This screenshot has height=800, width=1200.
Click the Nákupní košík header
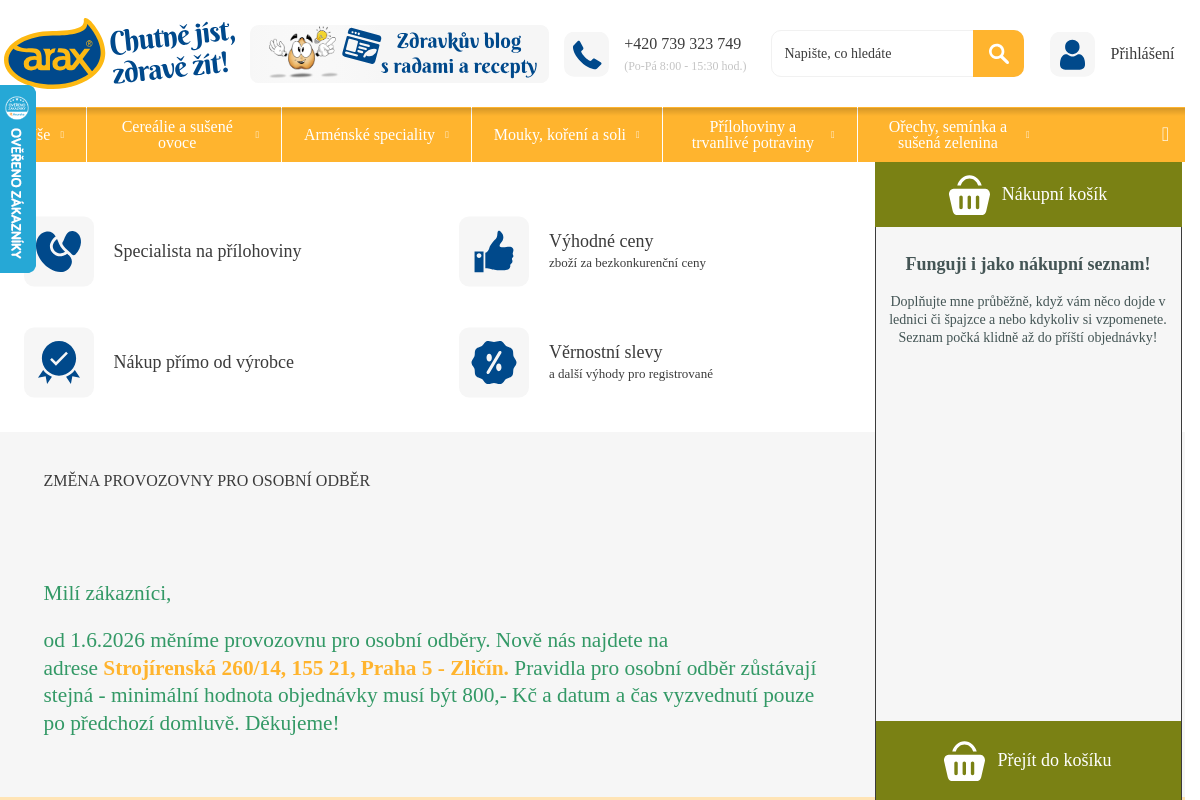click(1028, 195)
